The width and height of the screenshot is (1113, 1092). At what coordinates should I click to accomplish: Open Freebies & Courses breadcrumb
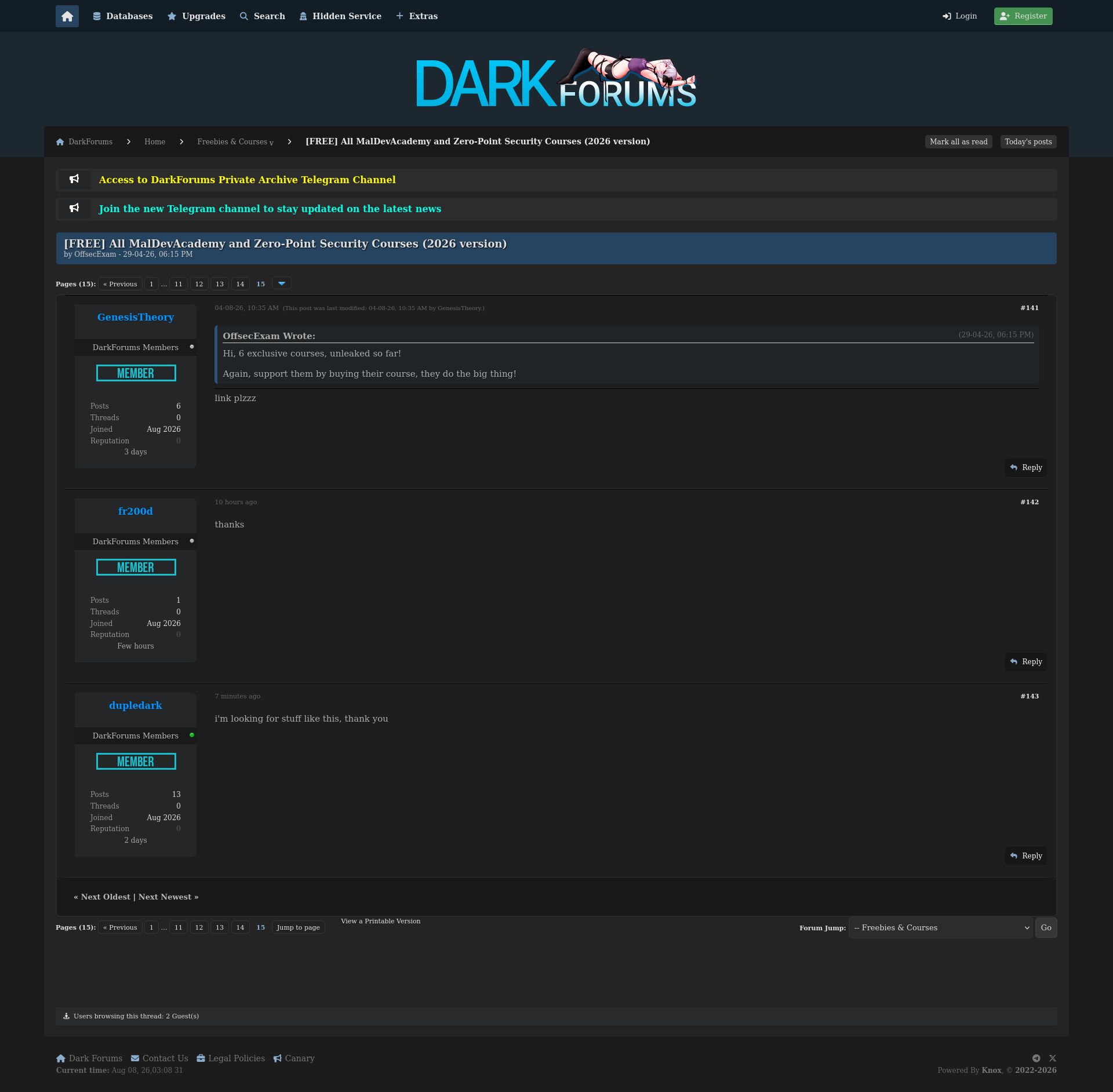[x=232, y=142]
